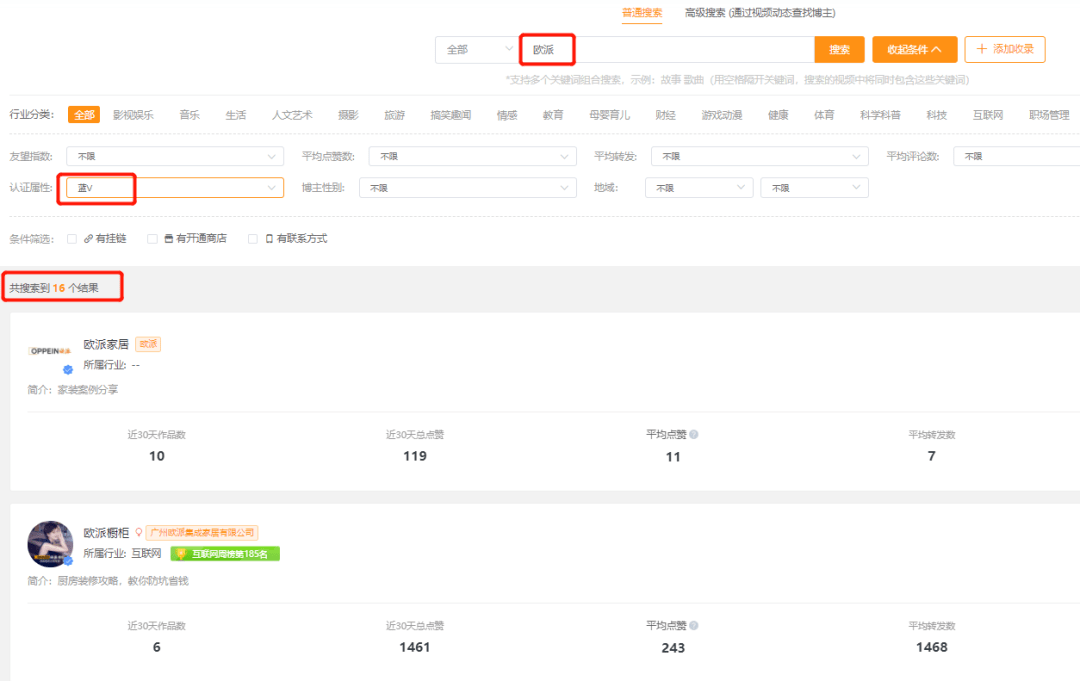Enable the 有挂链 filter checkbox
The image size is (1080, 681).
(x=72, y=238)
